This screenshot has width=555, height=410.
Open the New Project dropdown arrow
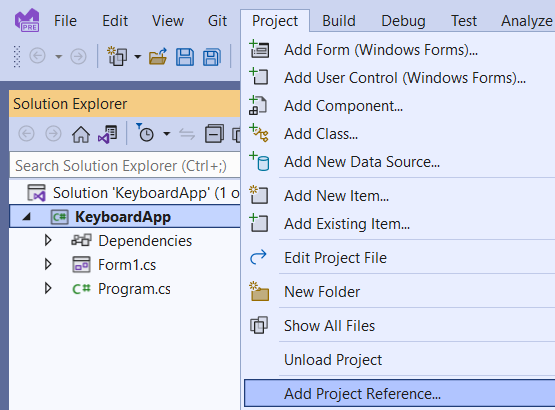tap(138, 56)
